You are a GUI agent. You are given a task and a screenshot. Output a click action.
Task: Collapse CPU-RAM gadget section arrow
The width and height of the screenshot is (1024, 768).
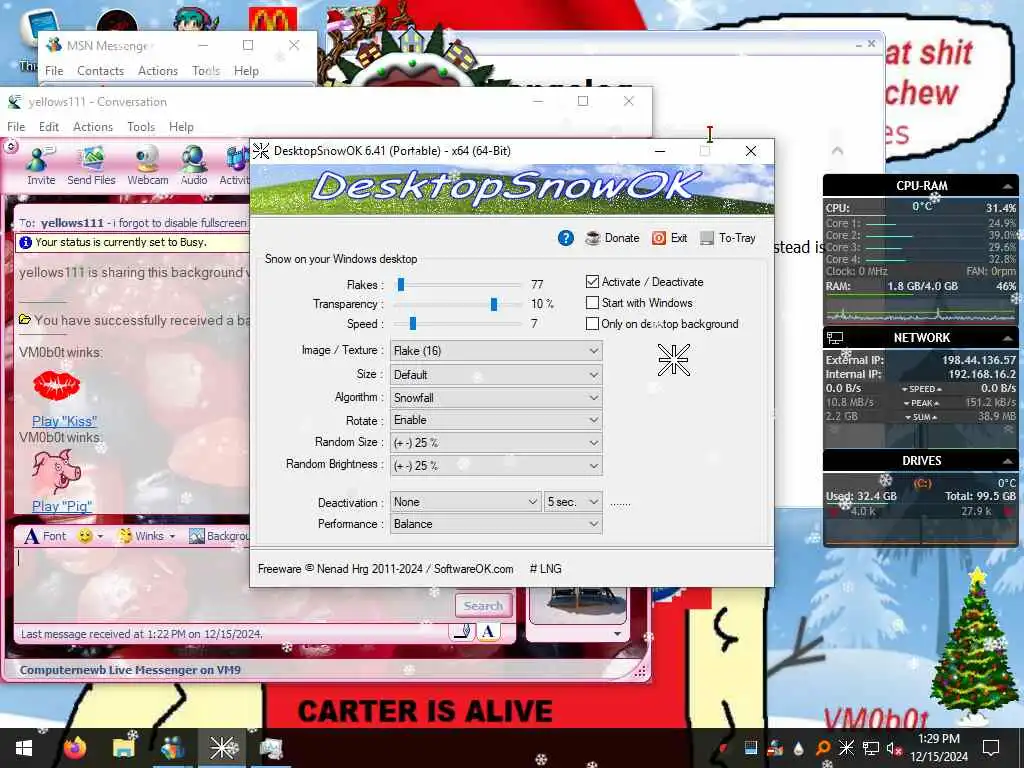pyautogui.click(x=1007, y=186)
